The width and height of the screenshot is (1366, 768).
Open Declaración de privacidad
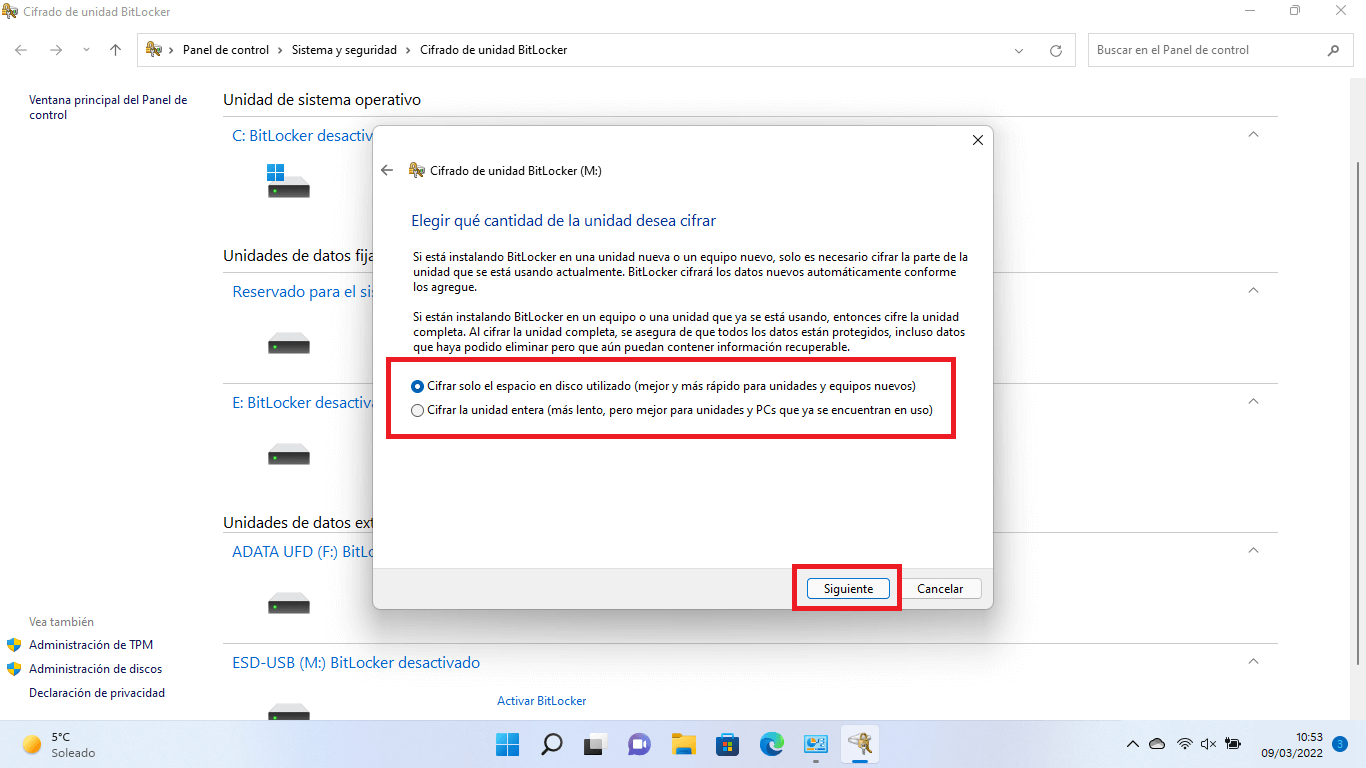[97, 693]
